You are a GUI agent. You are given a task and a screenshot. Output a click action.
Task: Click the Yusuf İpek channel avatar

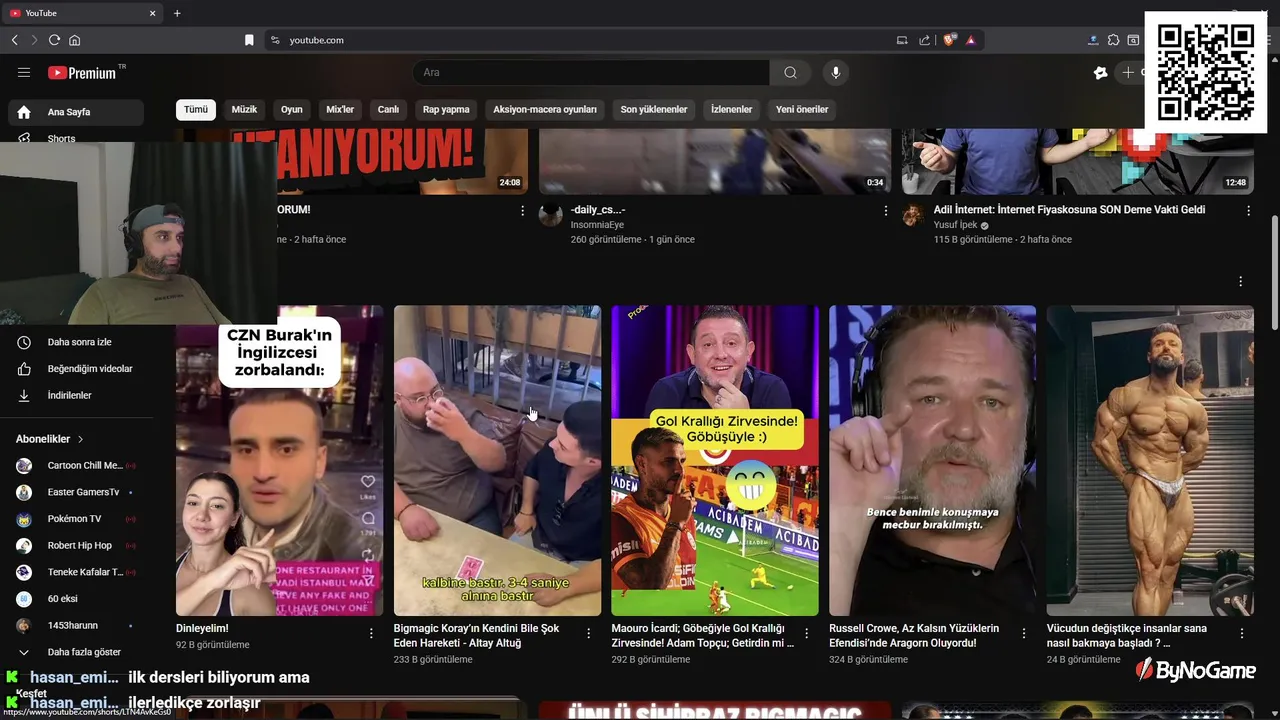point(913,216)
